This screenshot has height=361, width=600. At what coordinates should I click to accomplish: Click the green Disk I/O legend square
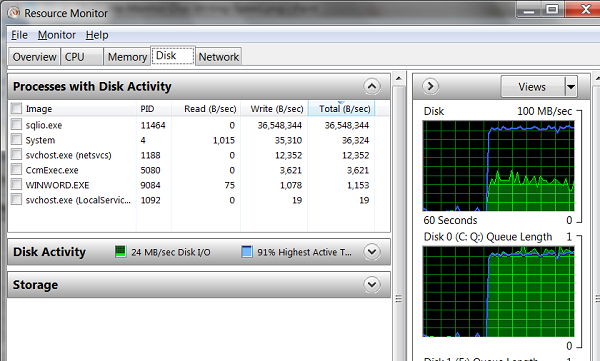[x=121, y=252]
